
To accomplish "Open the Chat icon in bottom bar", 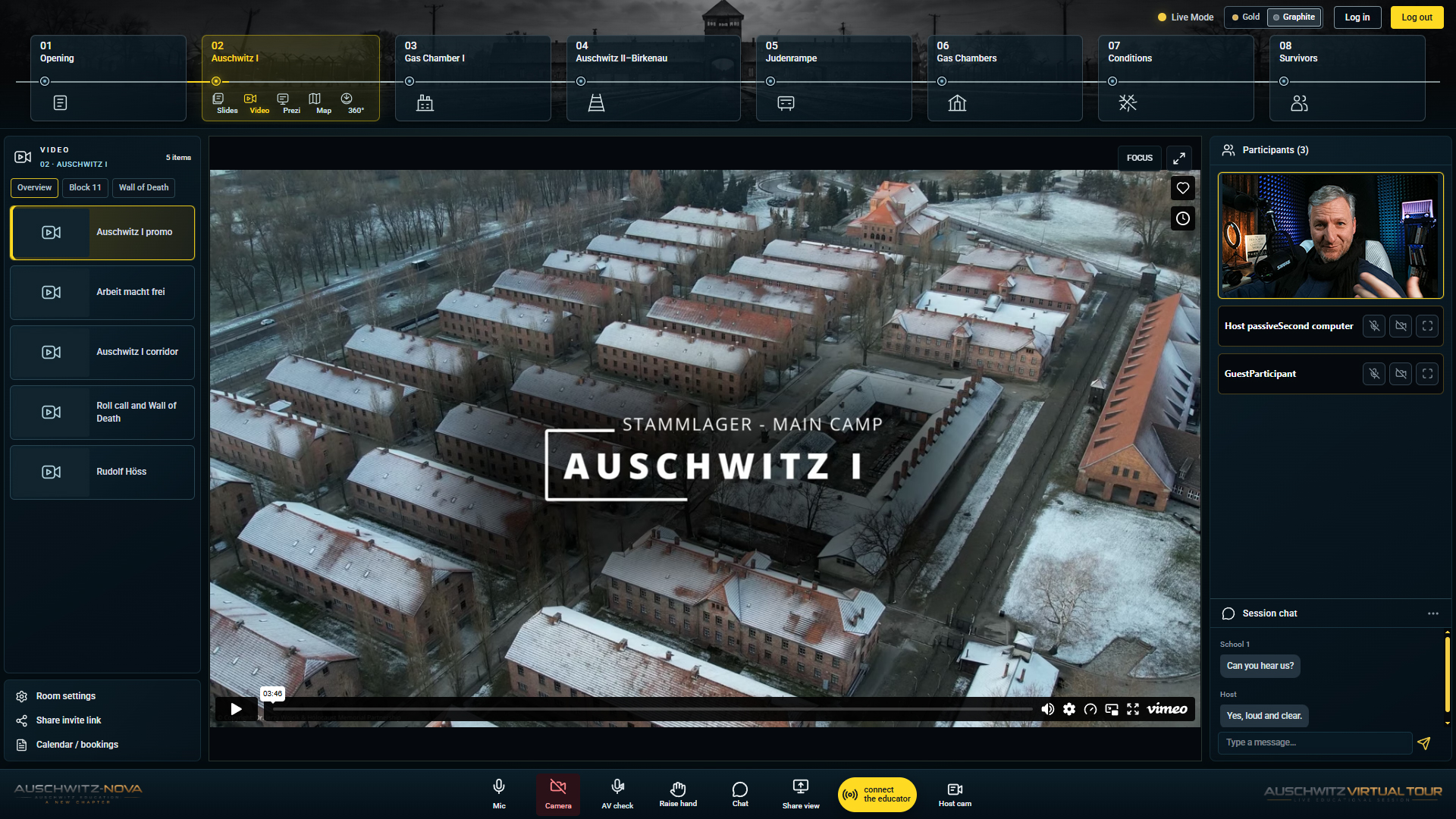I will [x=740, y=794].
